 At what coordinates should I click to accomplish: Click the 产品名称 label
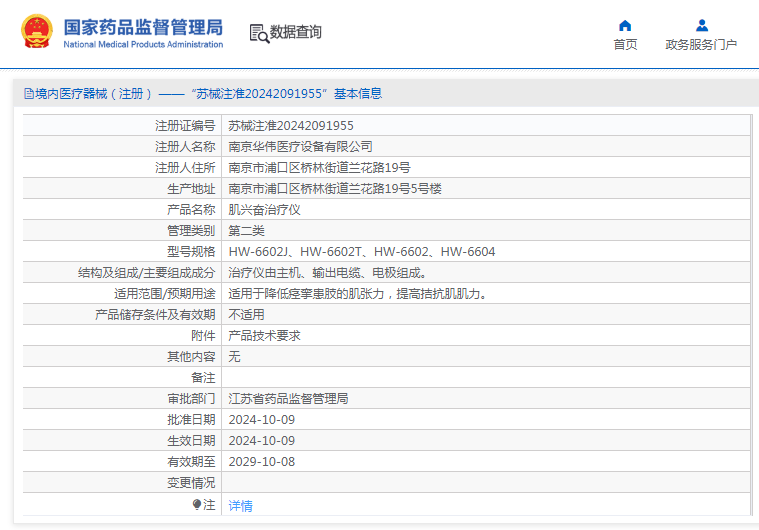click(x=191, y=210)
